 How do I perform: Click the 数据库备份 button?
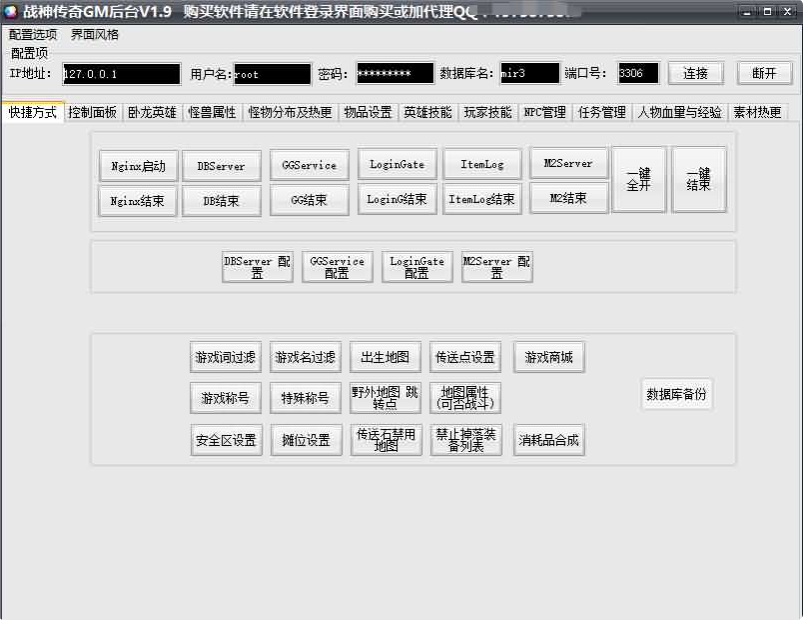tap(677, 394)
